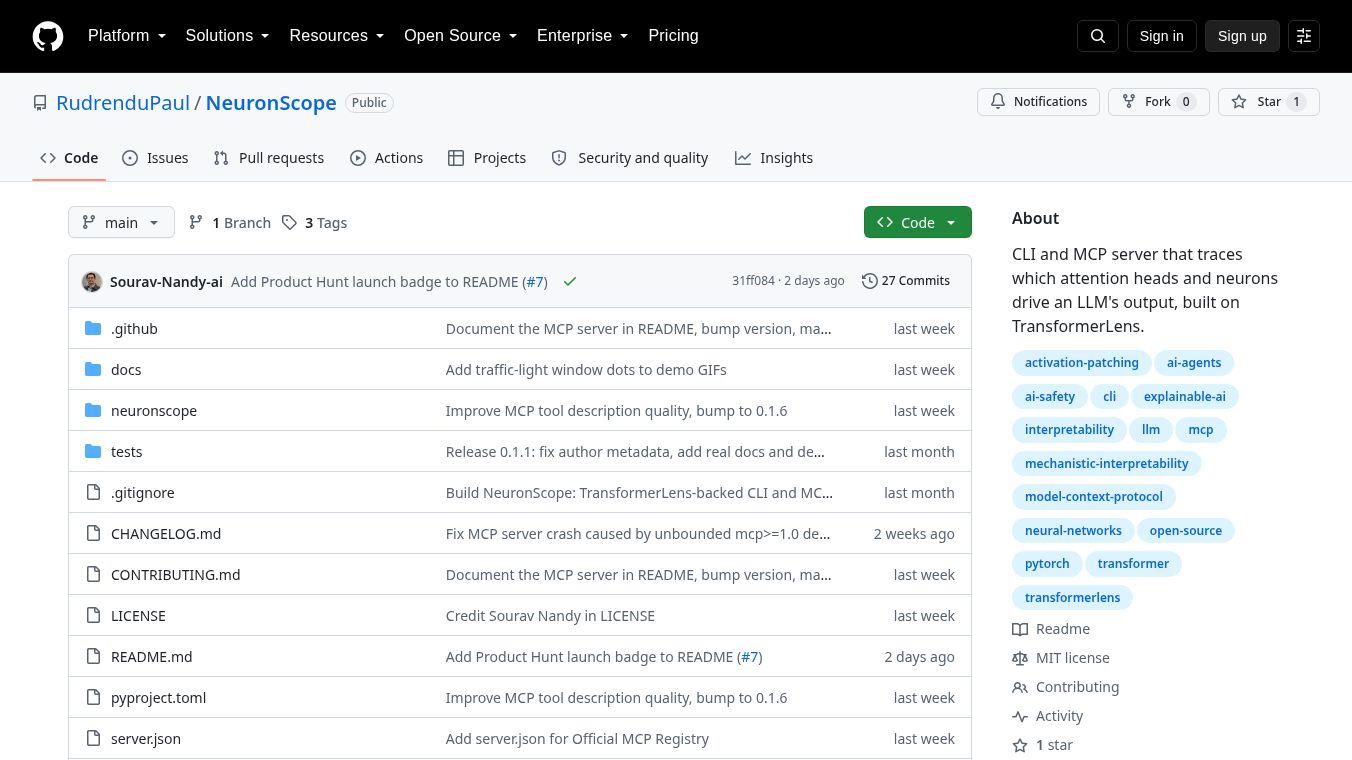1352x760 pixels.
Task: Select the ai-agents topic tag
Action: click(x=1194, y=362)
